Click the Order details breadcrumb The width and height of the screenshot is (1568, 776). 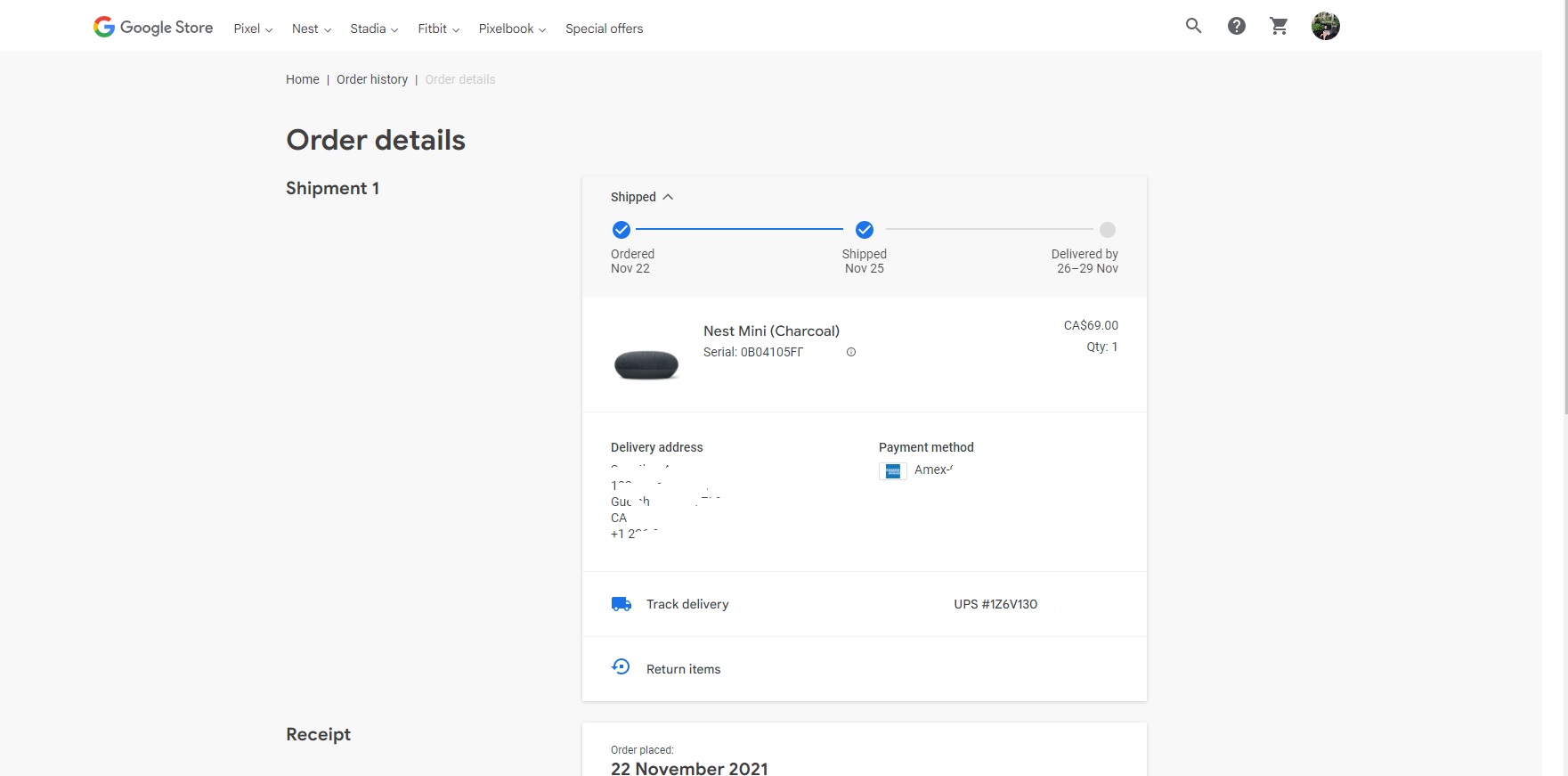pyautogui.click(x=460, y=79)
